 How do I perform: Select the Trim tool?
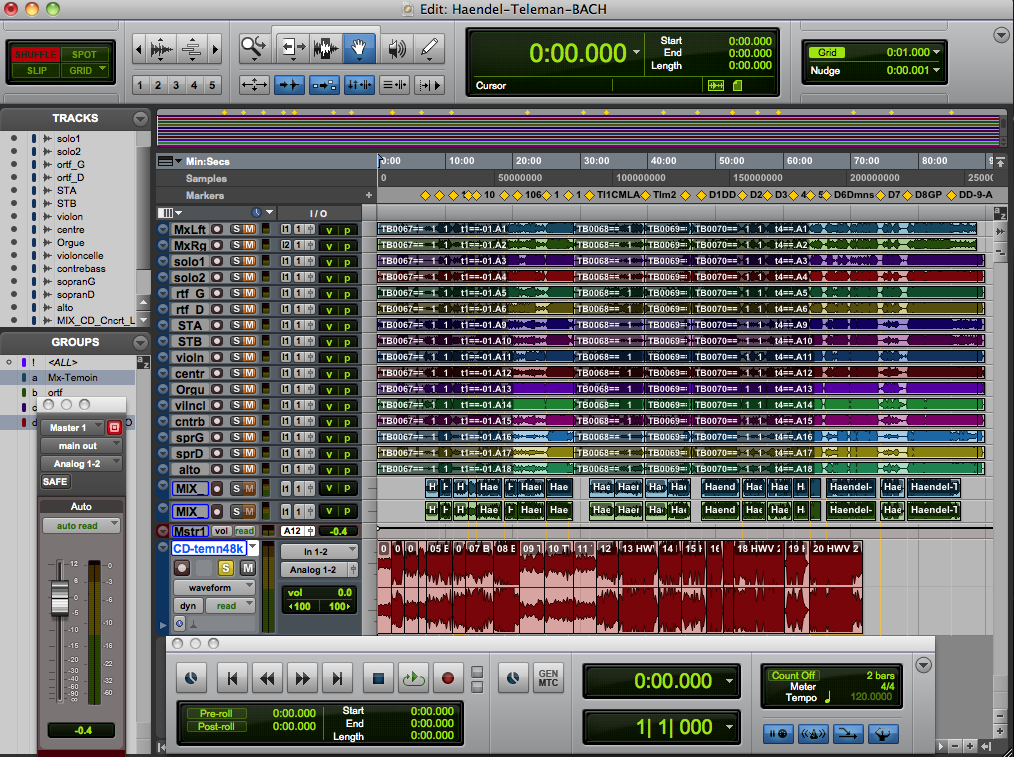tap(291, 47)
